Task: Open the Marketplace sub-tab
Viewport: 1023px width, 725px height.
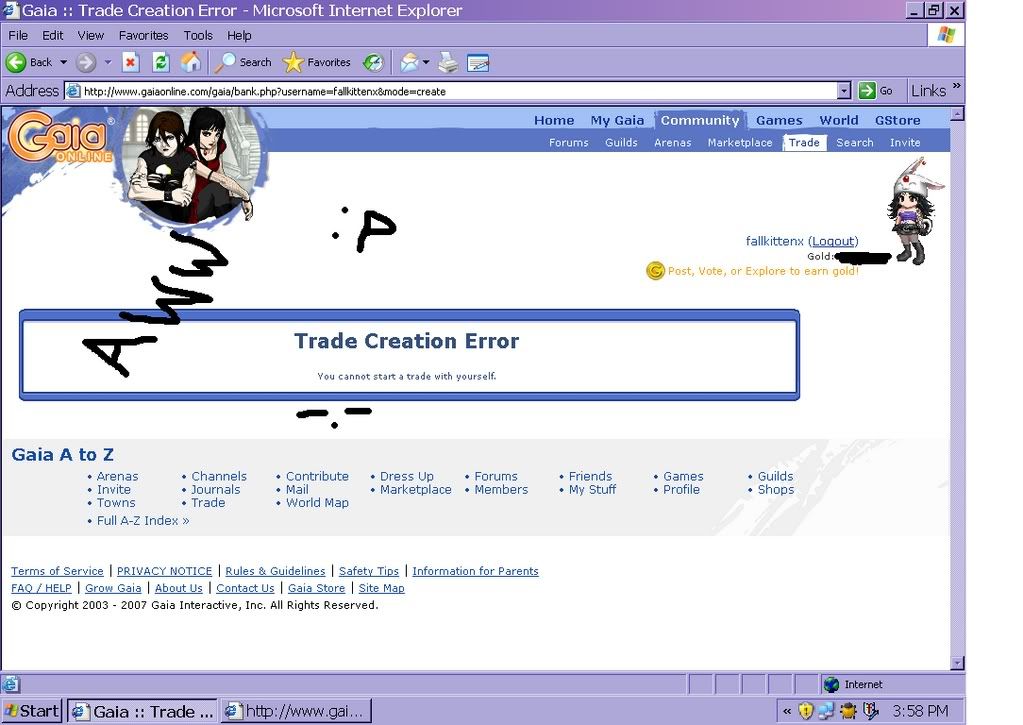Action: coord(740,142)
